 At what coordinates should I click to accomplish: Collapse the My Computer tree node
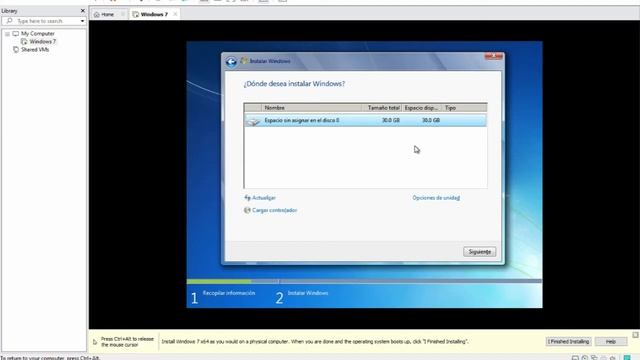(7, 34)
